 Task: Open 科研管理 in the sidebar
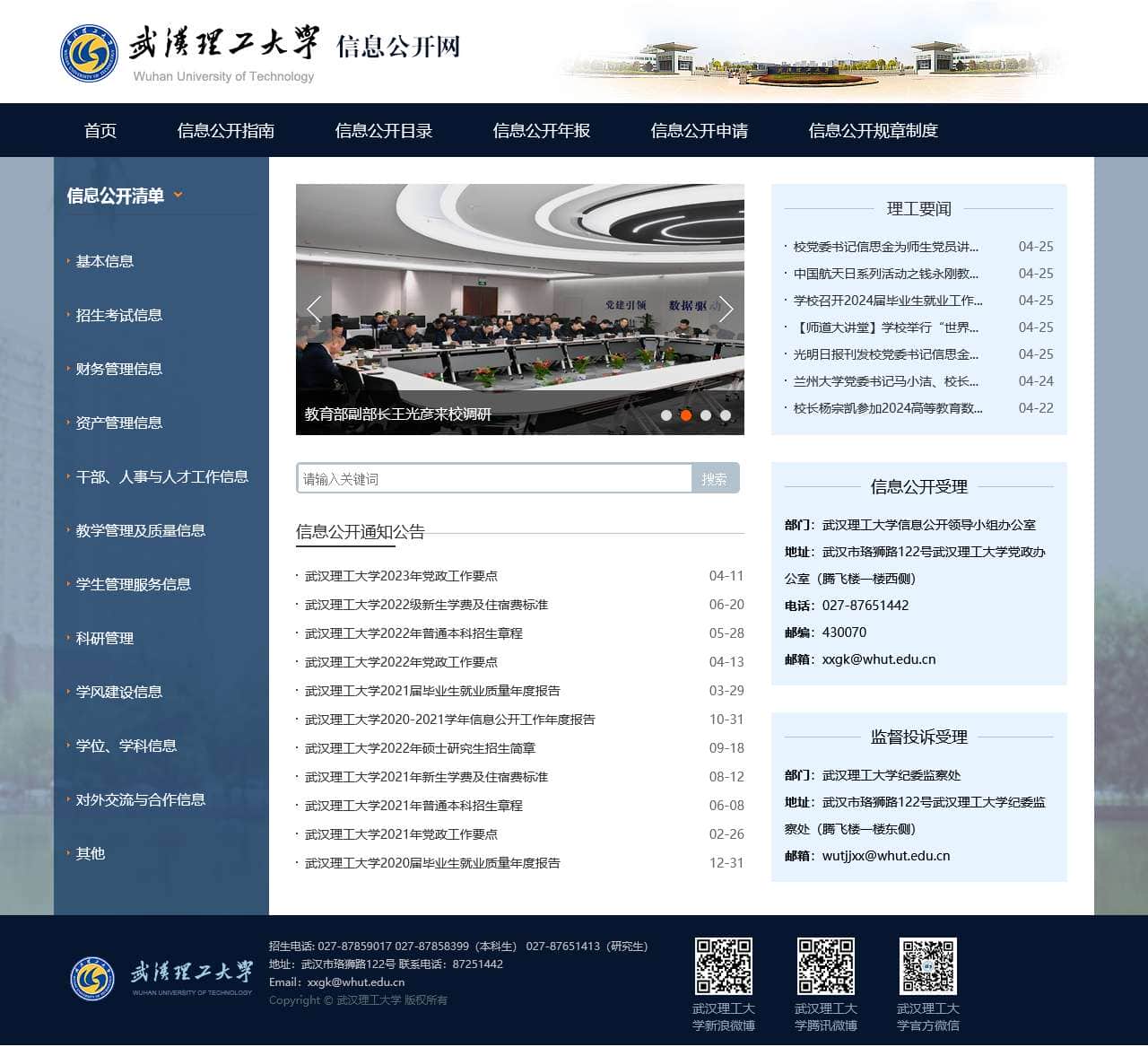[x=105, y=638]
